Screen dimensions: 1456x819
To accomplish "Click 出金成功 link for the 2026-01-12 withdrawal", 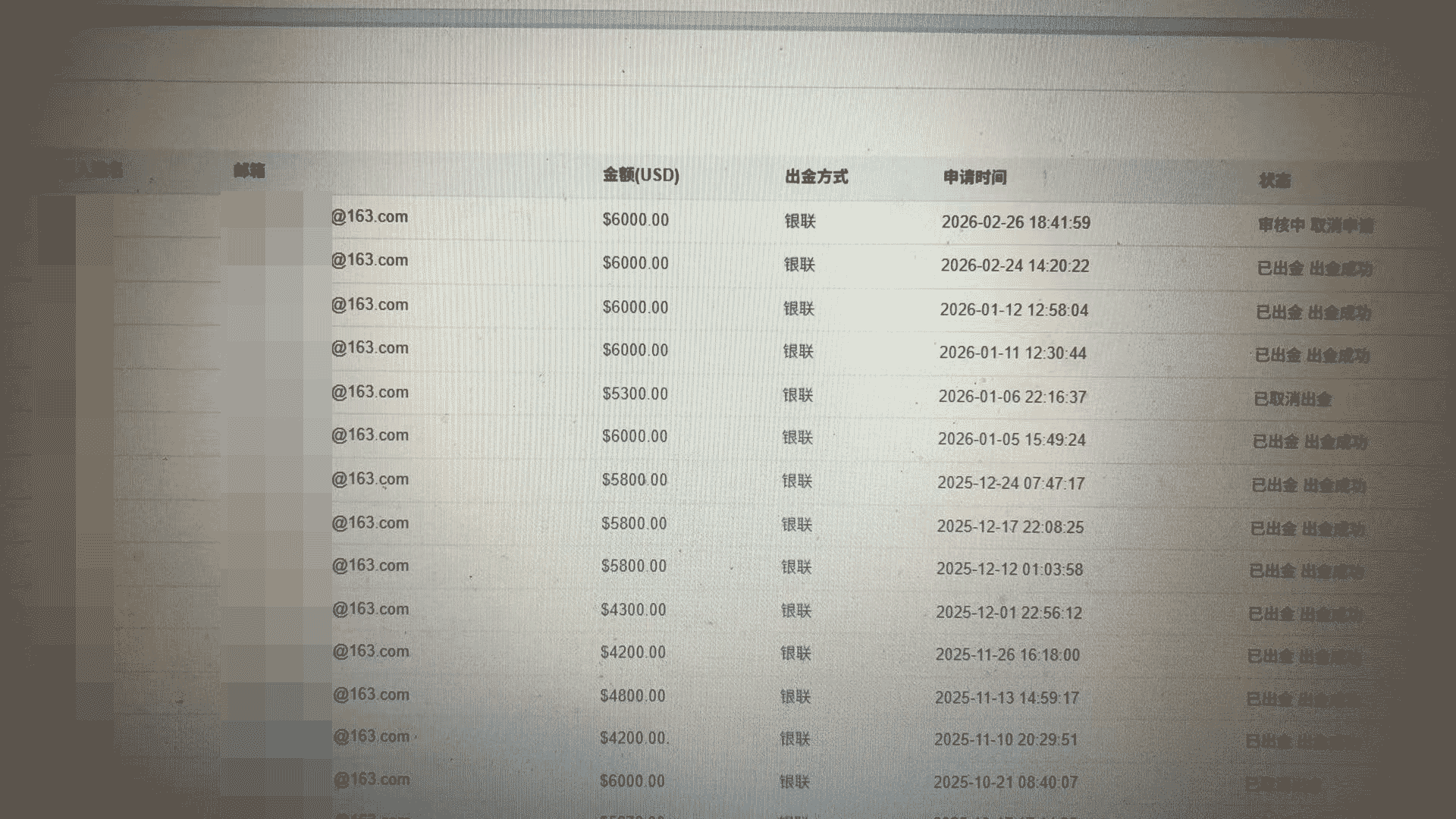I will click(1339, 312).
